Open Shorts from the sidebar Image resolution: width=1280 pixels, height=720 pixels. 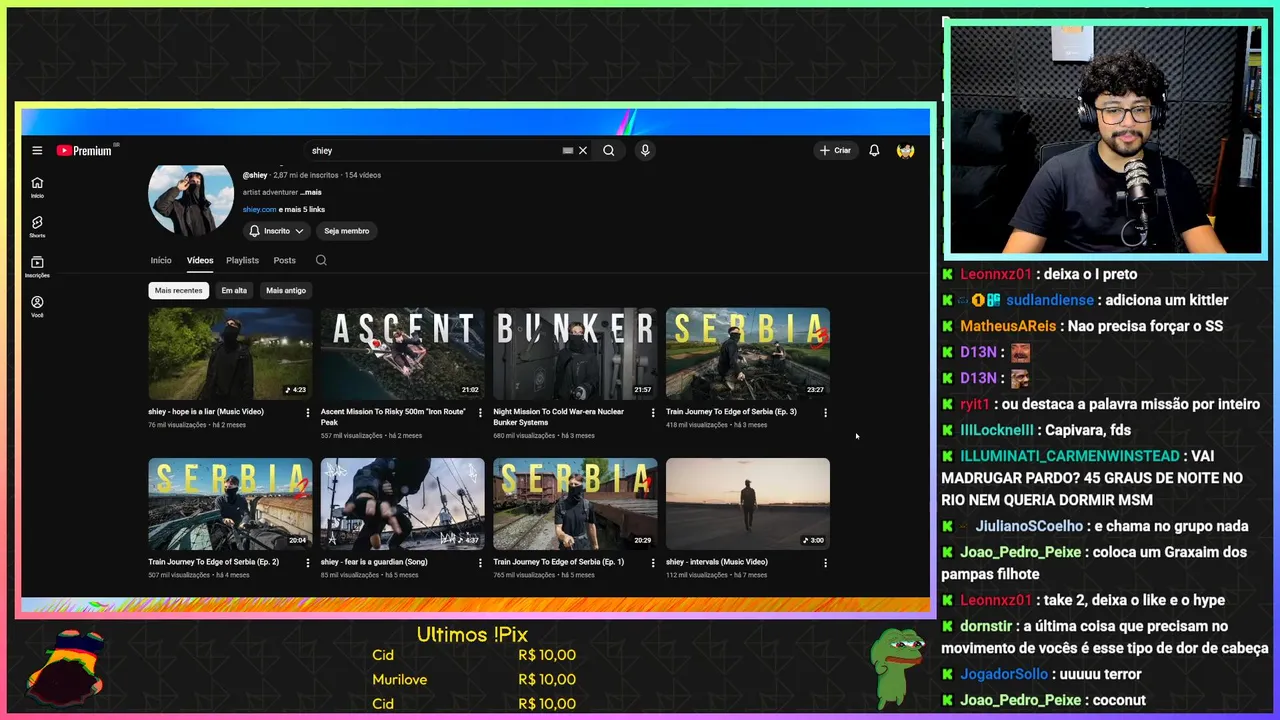37,227
